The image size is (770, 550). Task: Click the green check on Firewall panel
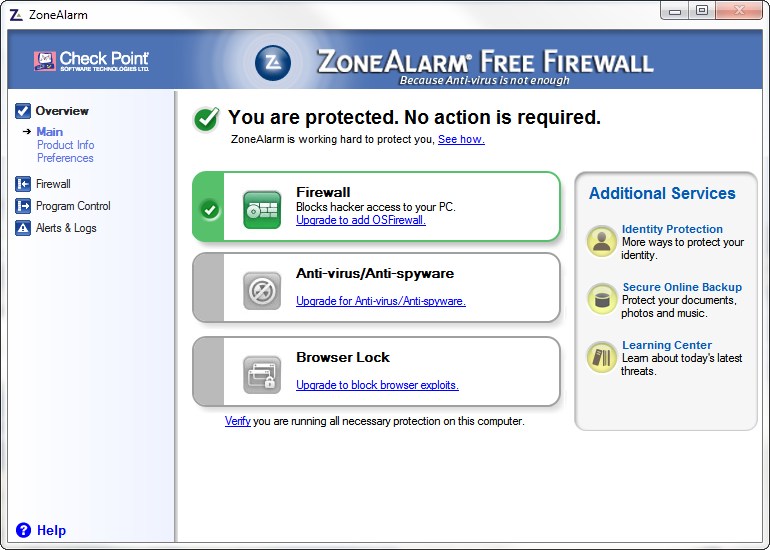click(x=210, y=210)
